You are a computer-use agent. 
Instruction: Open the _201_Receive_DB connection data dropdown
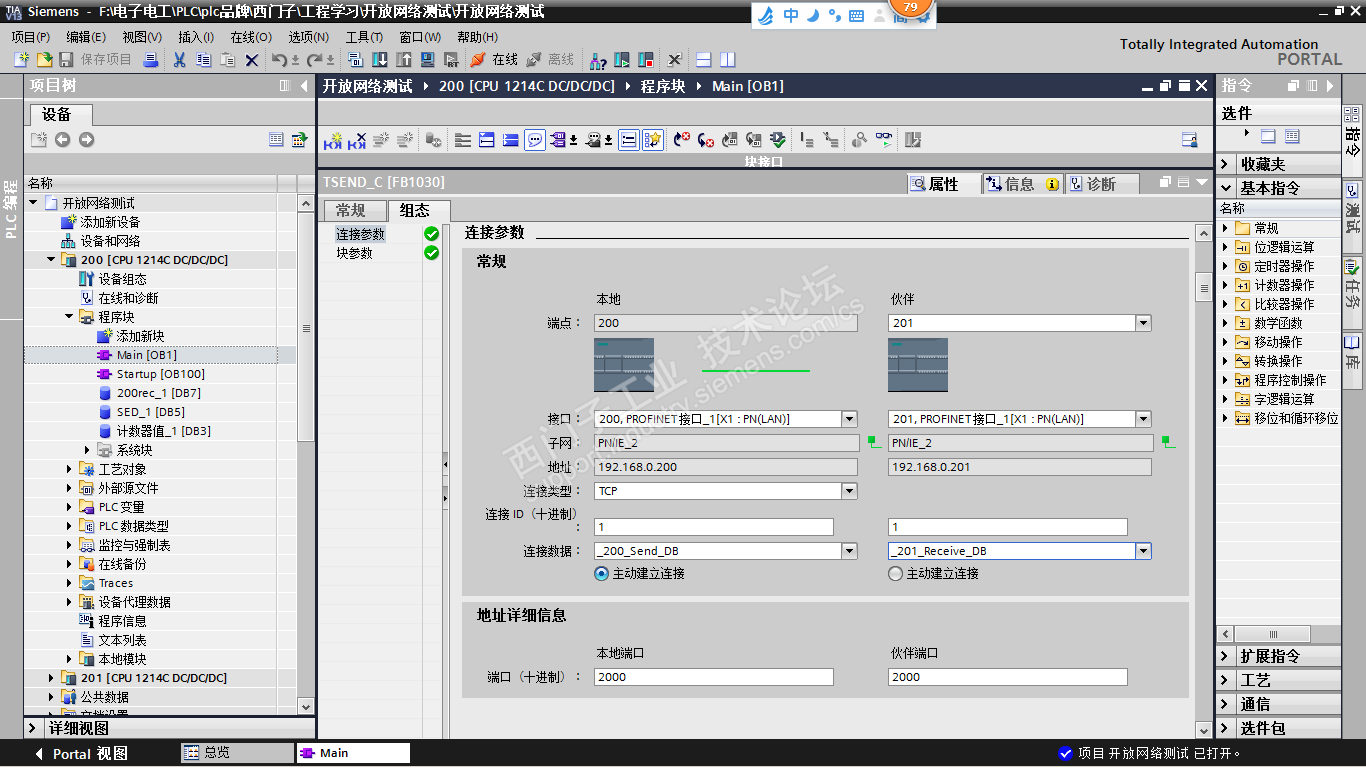1143,551
